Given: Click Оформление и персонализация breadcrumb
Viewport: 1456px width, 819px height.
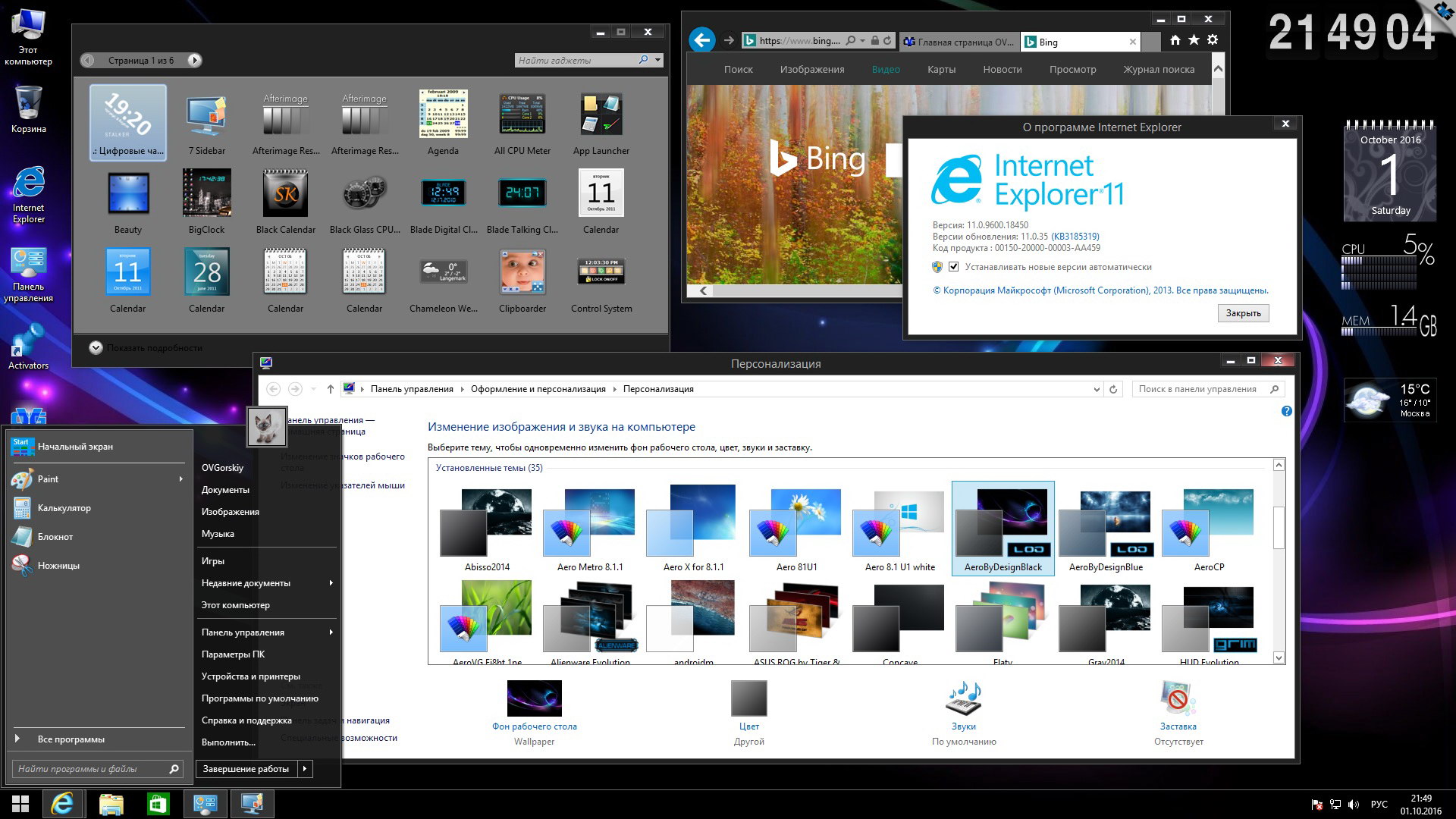Looking at the screenshot, I should [x=538, y=389].
